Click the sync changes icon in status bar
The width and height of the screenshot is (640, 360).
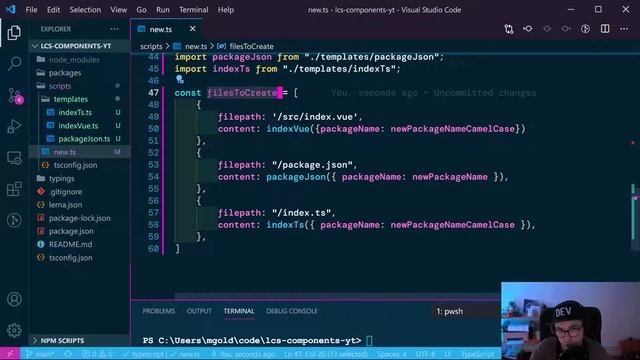(68, 354)
